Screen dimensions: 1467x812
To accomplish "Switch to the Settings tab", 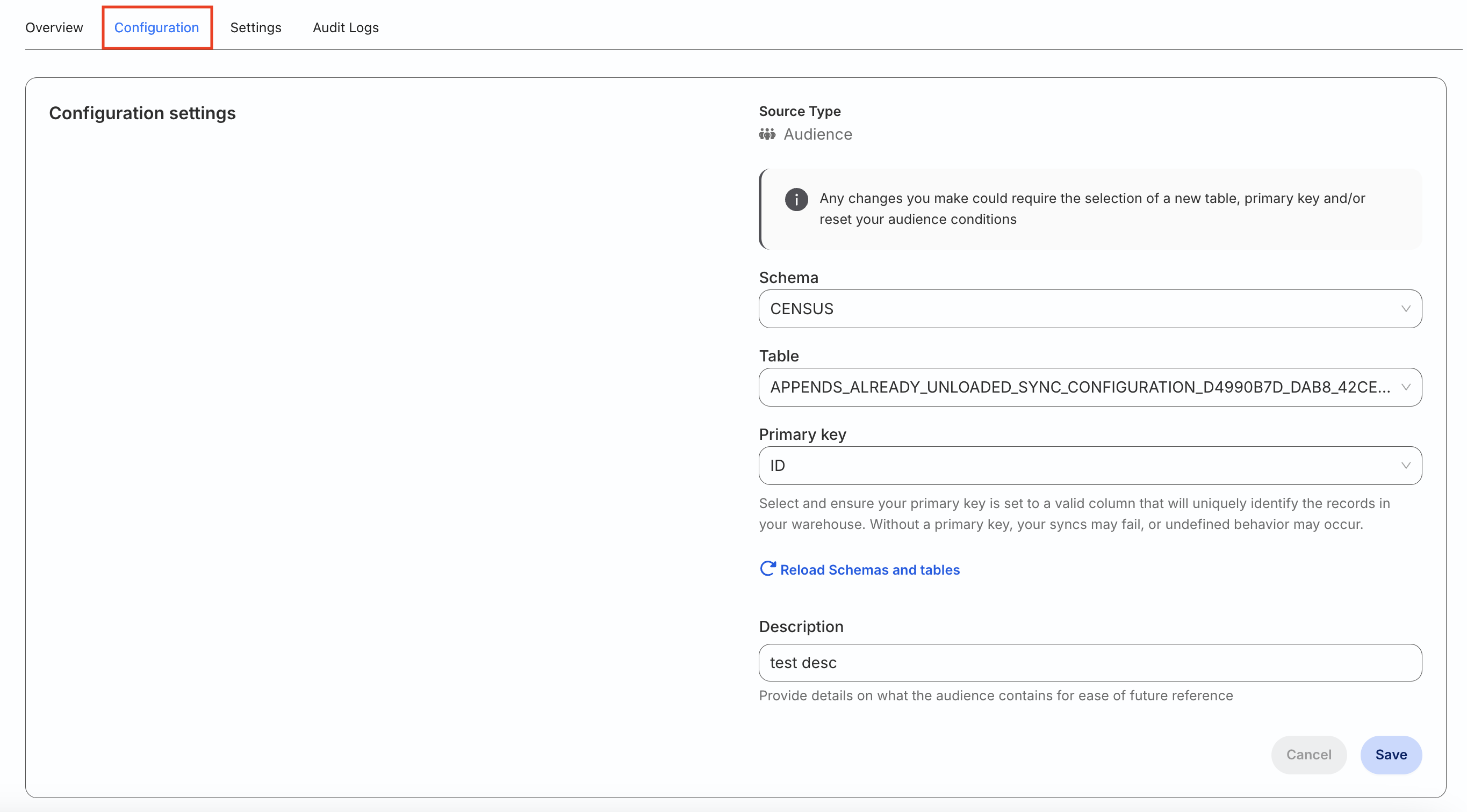I will pyautogui.click(x=256, y=27).
